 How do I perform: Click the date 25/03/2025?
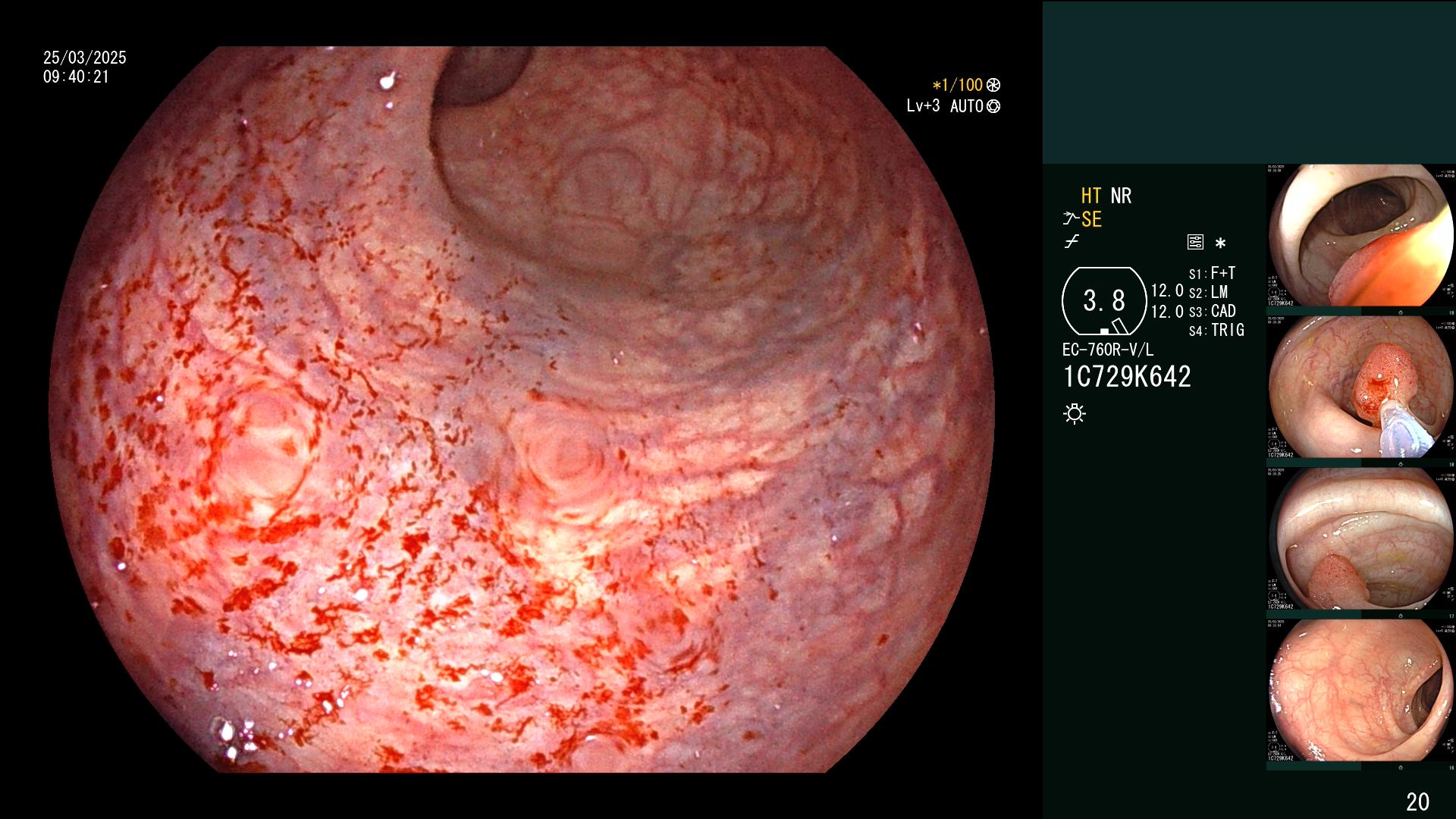pos(85,58)
